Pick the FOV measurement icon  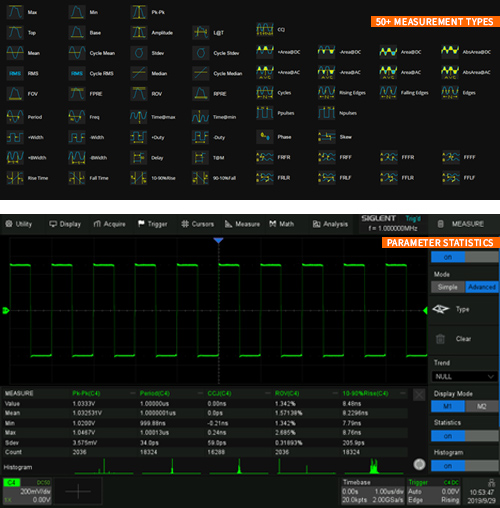pos(15,94)
